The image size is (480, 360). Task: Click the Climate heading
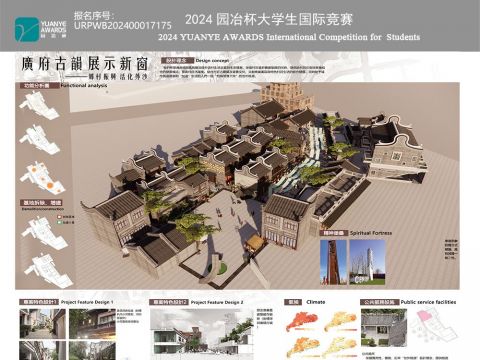tap(315, 302)
